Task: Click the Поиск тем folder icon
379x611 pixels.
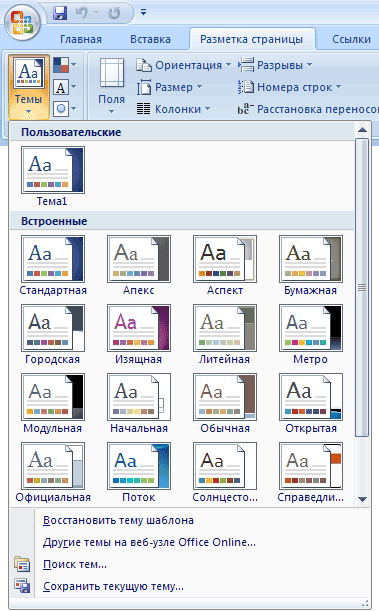Action: point(22,564)
